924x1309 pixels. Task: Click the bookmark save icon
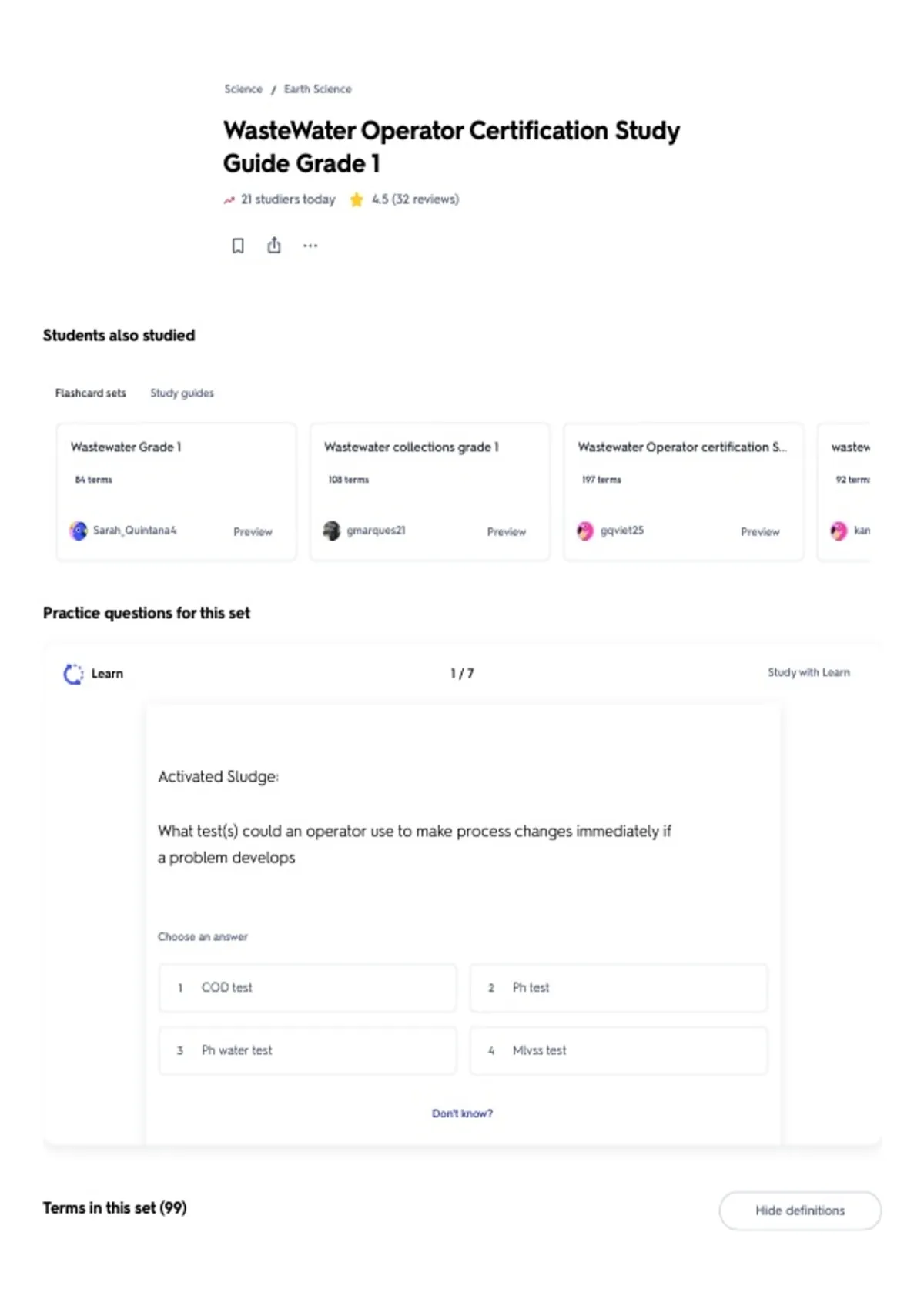pyautogui.click(x=238, y=246)
